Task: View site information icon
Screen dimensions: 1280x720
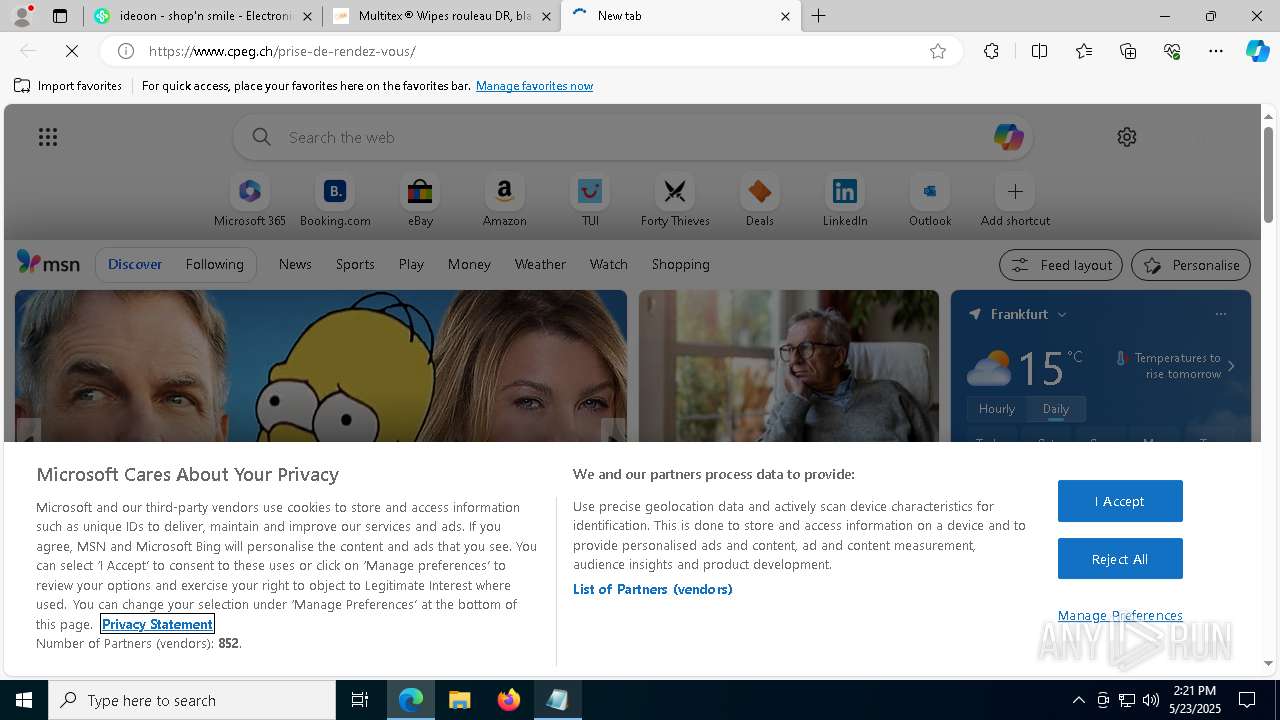Action: (x=126, y=51)
